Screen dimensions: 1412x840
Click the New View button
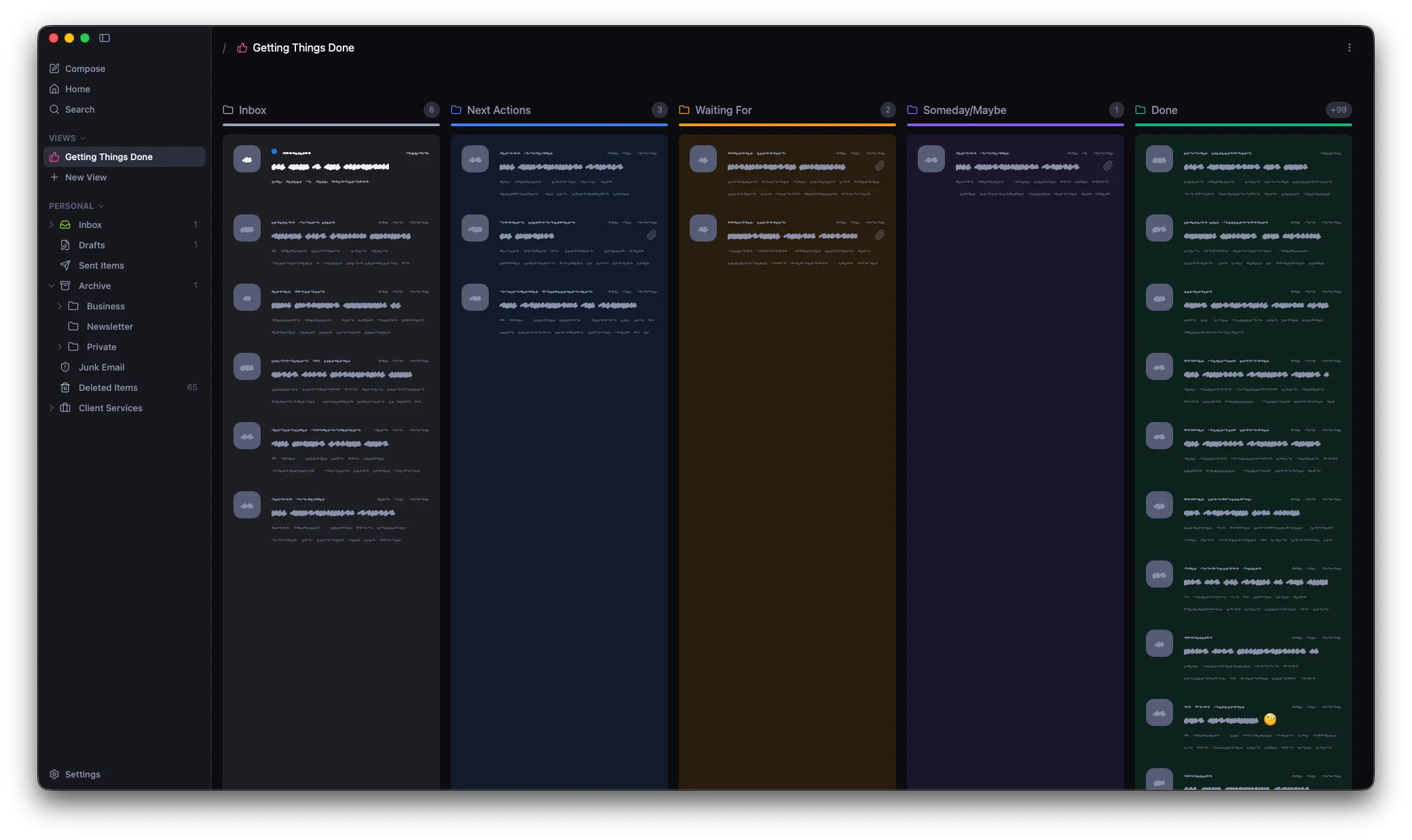86,177
